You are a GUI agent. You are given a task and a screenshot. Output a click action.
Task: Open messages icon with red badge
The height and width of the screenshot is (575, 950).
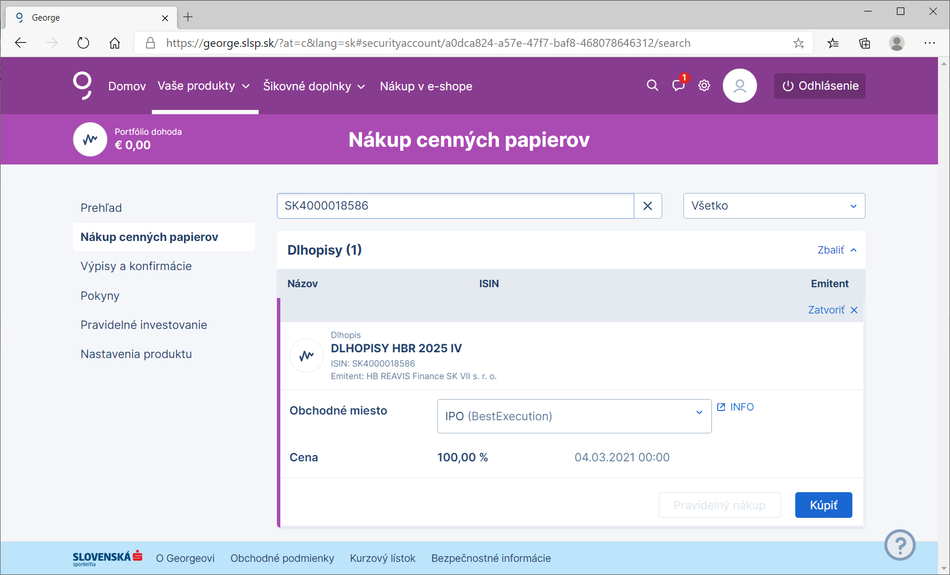(679, 85)
